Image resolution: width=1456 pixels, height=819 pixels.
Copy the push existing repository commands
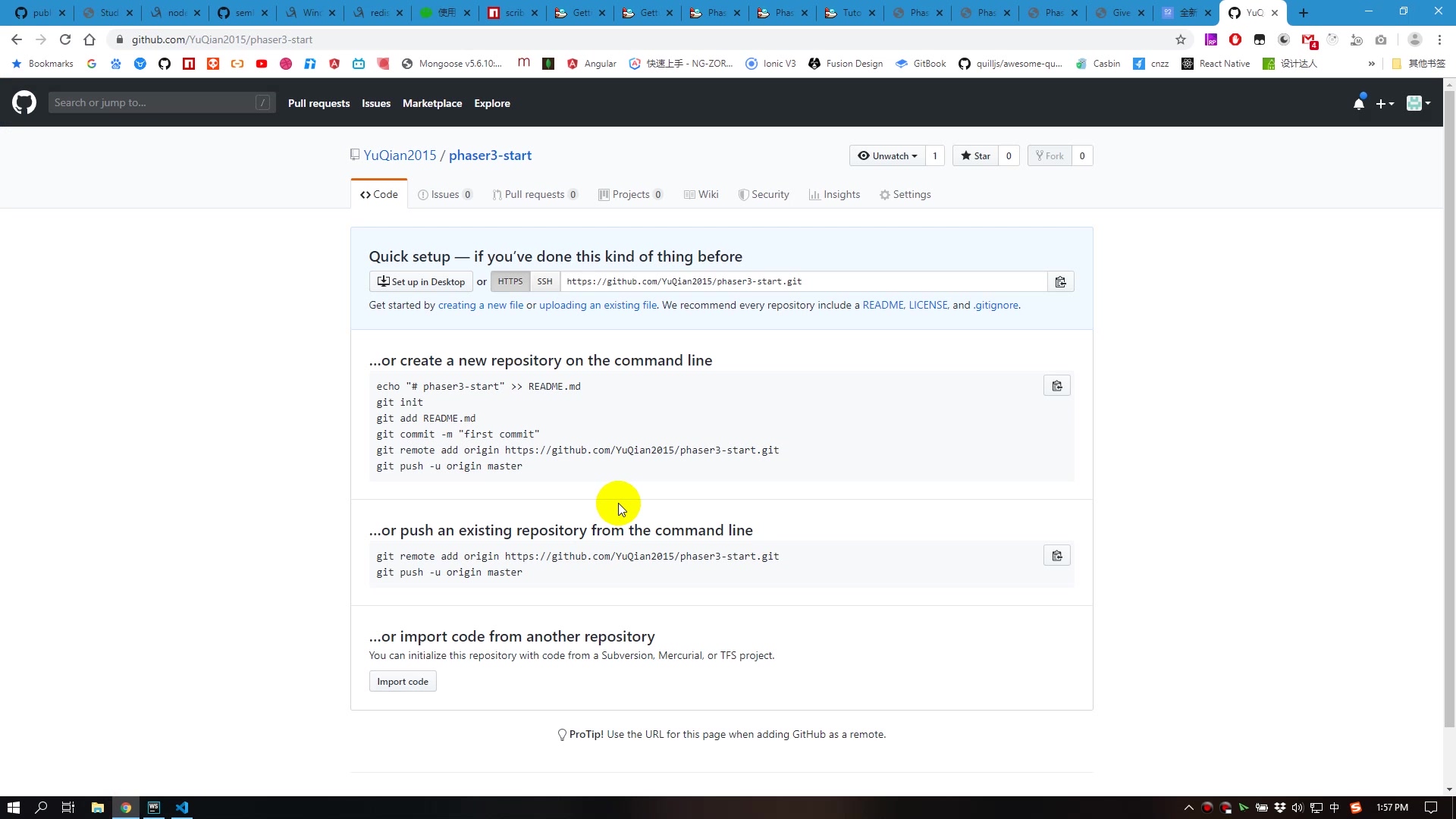[1056, 556]
